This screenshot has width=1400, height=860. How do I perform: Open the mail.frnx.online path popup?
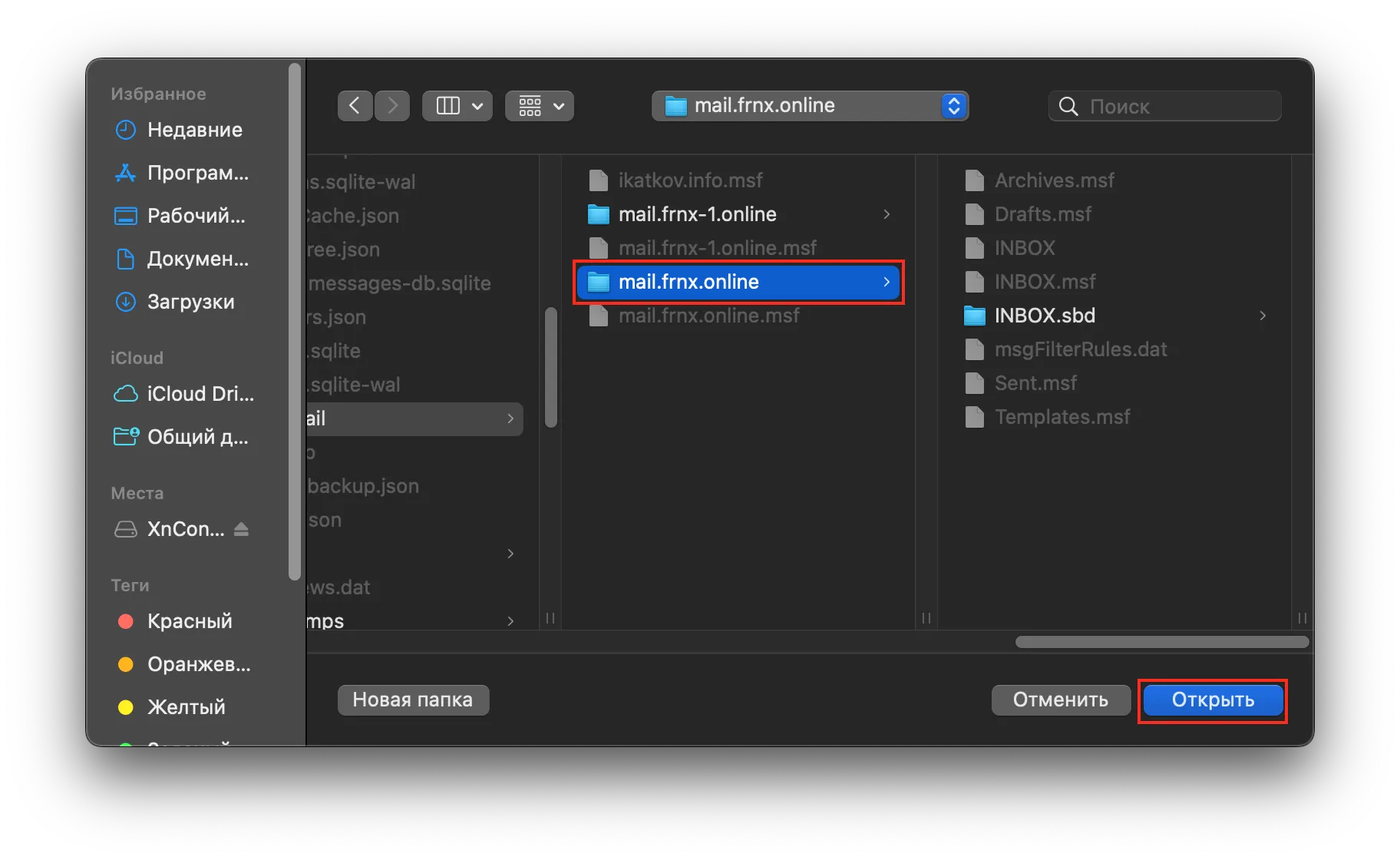point(810,106)
